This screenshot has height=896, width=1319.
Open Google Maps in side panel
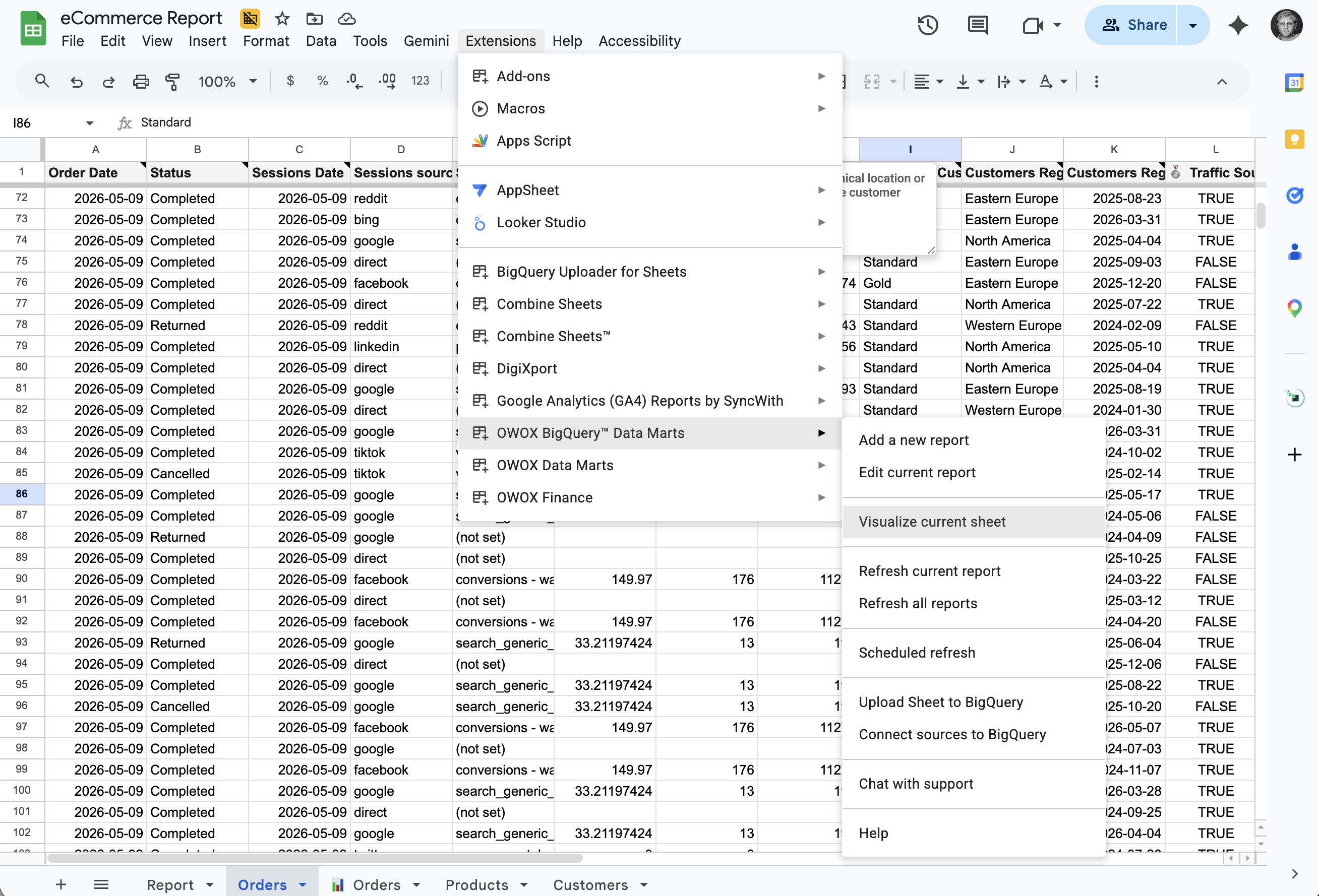[x=1294, y=308]
